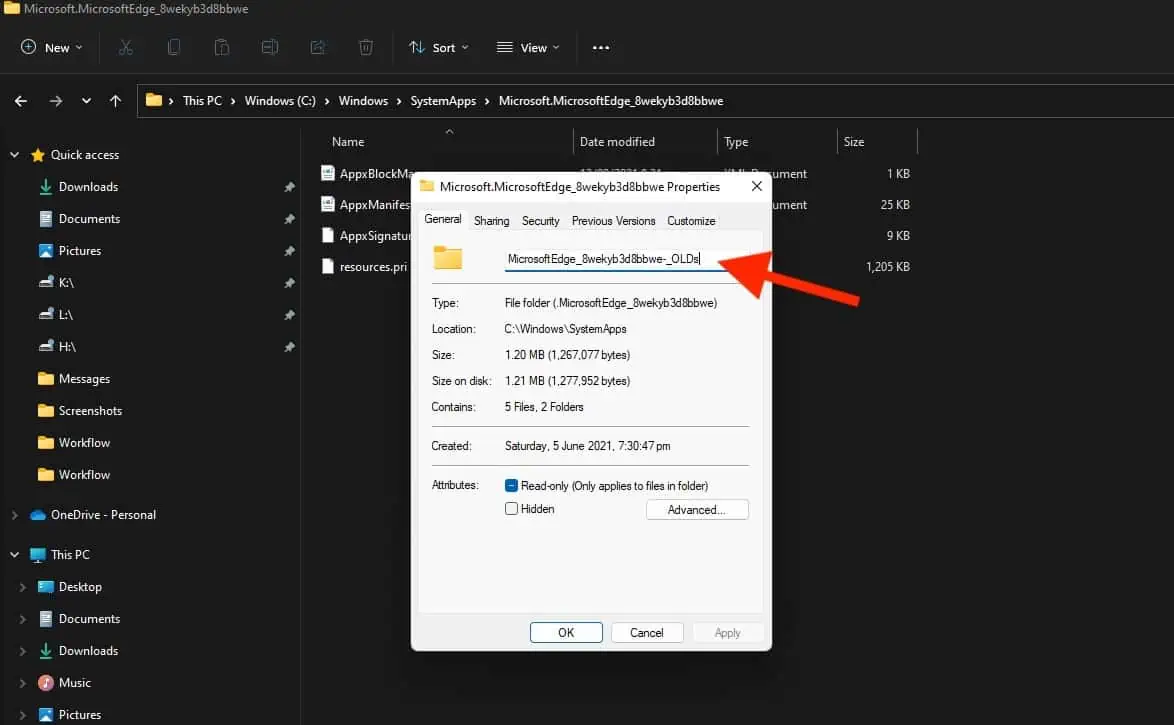This screenshot has height=725, width=1174.
Task: Open the recent locations dropdown chevron
Action: pyautogui.click(x=86, y=100)
